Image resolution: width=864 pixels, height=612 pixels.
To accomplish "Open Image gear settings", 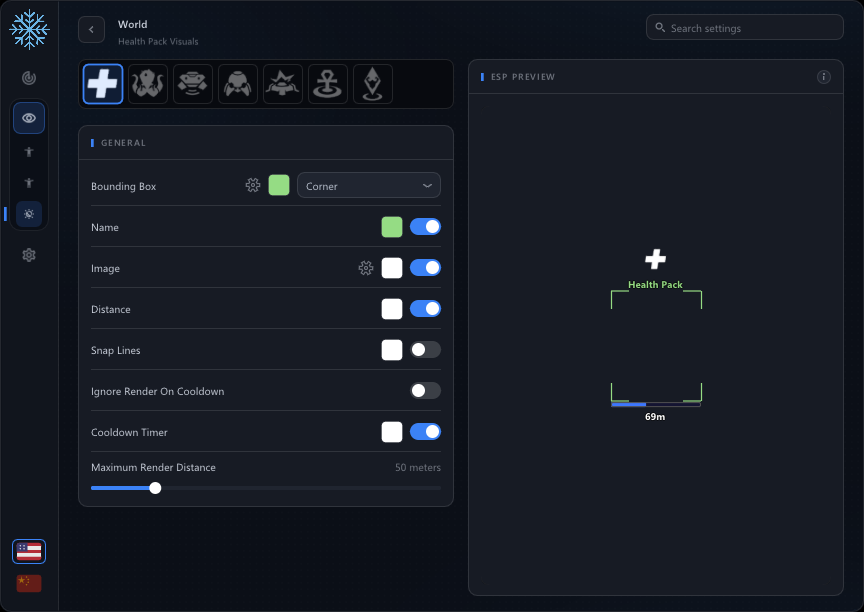I will coord(366,268).
